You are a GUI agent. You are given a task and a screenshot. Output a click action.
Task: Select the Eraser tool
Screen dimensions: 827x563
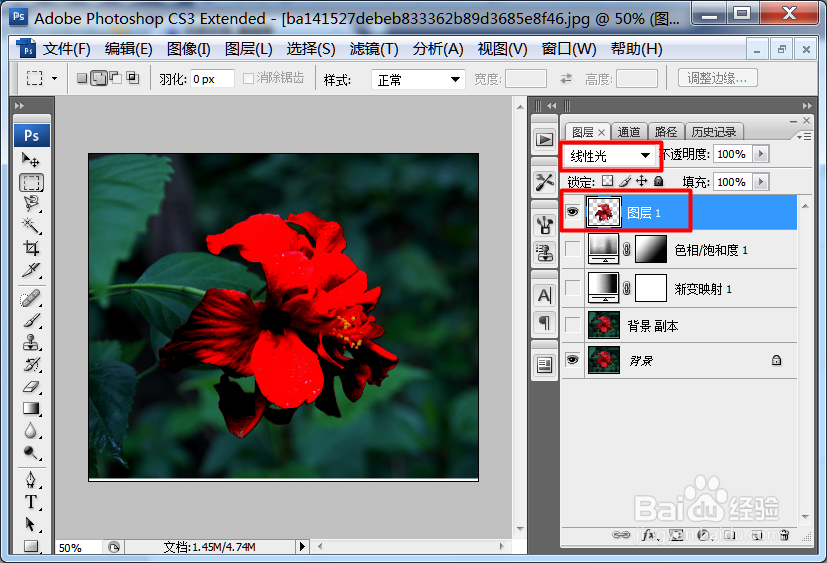(31, 387)
